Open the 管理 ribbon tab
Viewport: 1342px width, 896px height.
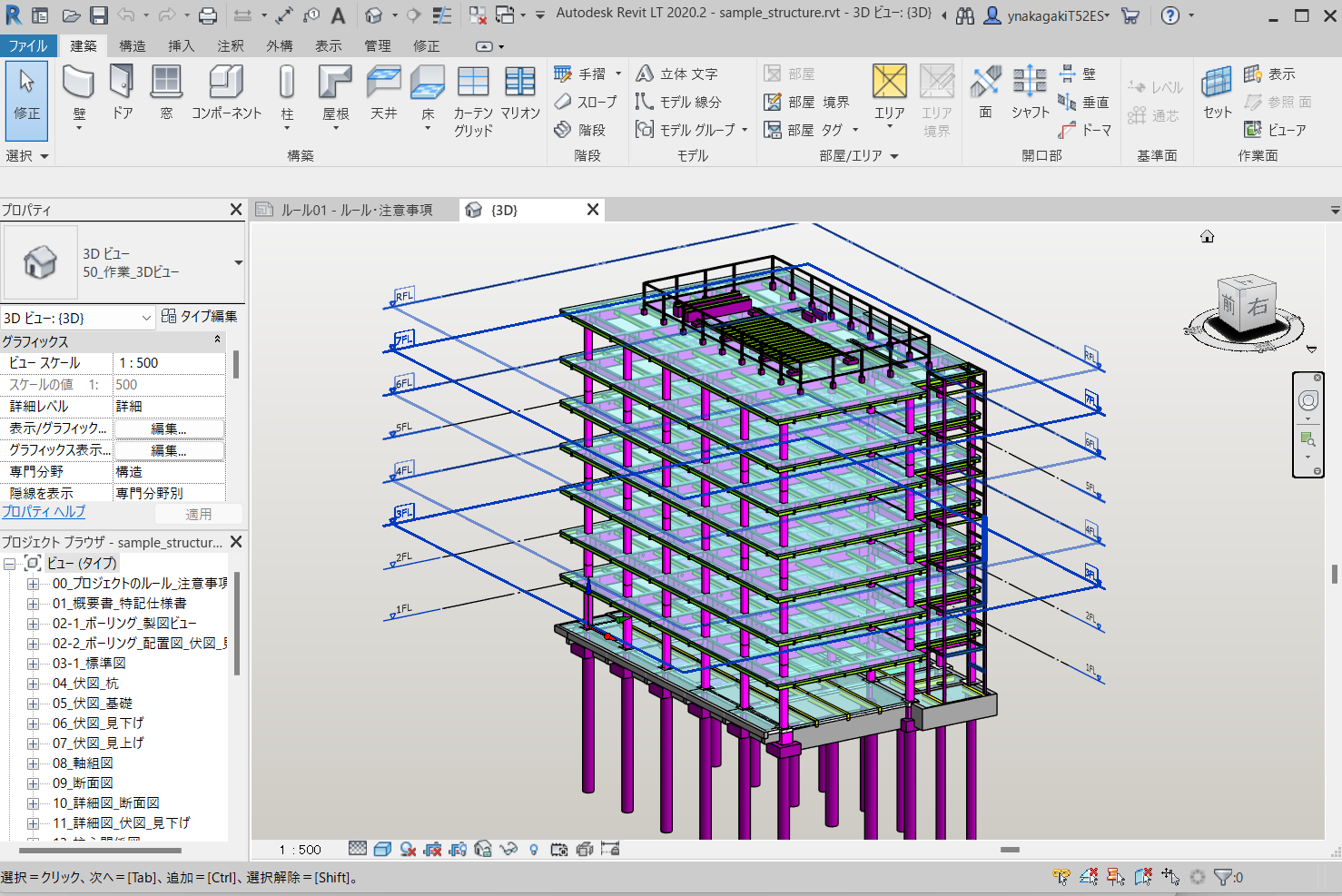pos(378,45)
